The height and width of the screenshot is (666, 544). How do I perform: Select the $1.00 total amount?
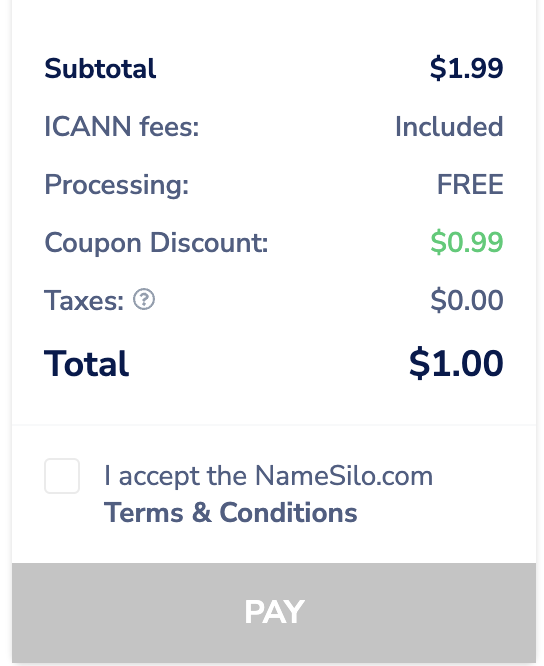pyautogui.click(x=456, y=363)
